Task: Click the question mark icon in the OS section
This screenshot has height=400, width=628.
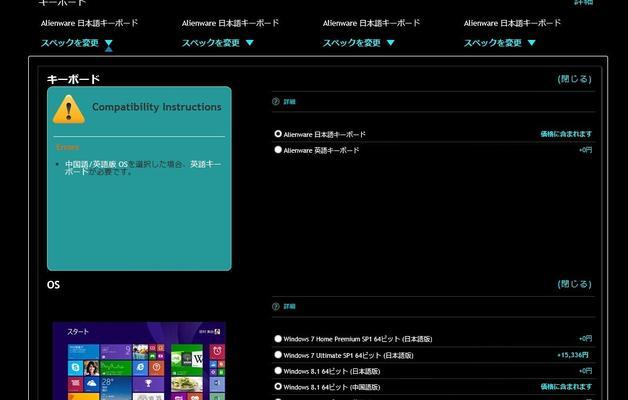Action: [276, 306]
